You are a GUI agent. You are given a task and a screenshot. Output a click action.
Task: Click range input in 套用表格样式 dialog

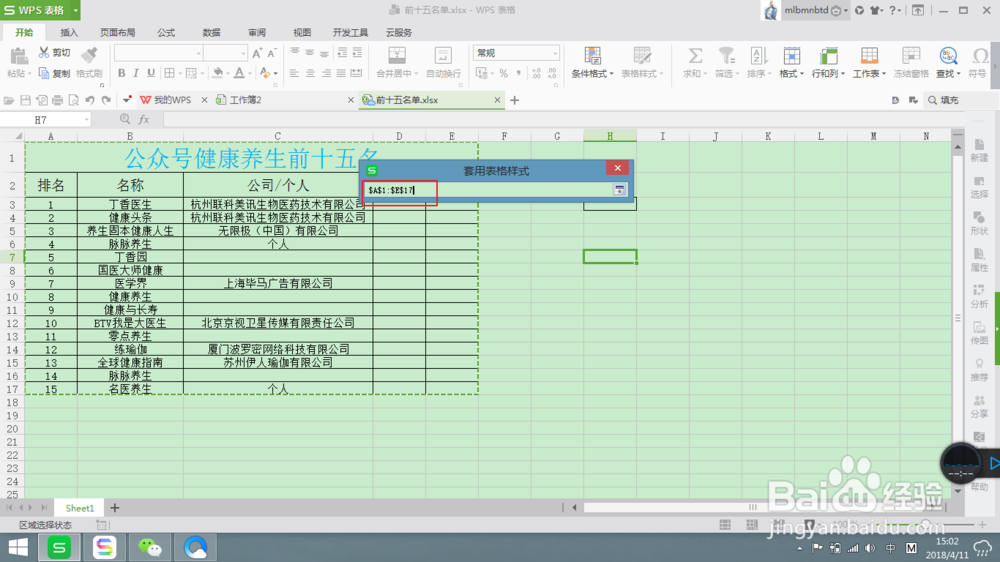488,190
